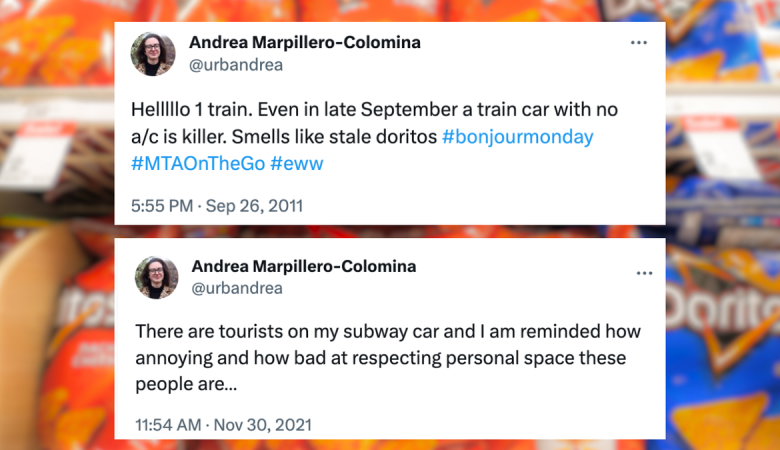The width and height of the screenshot is (780, 450).
Task: Open more options on the Nov 30, 2021 tweet
Action: (644, 273)
